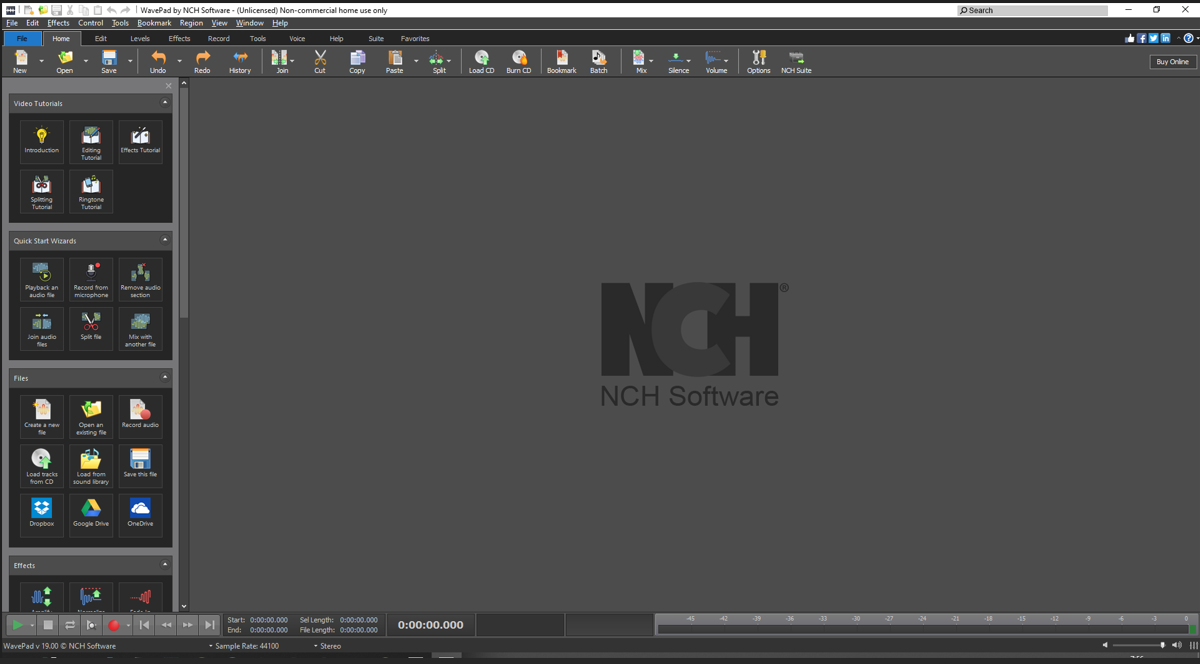Click the blue File tab
This screenshot has height=664, width=1200.
tap(22, 38)
